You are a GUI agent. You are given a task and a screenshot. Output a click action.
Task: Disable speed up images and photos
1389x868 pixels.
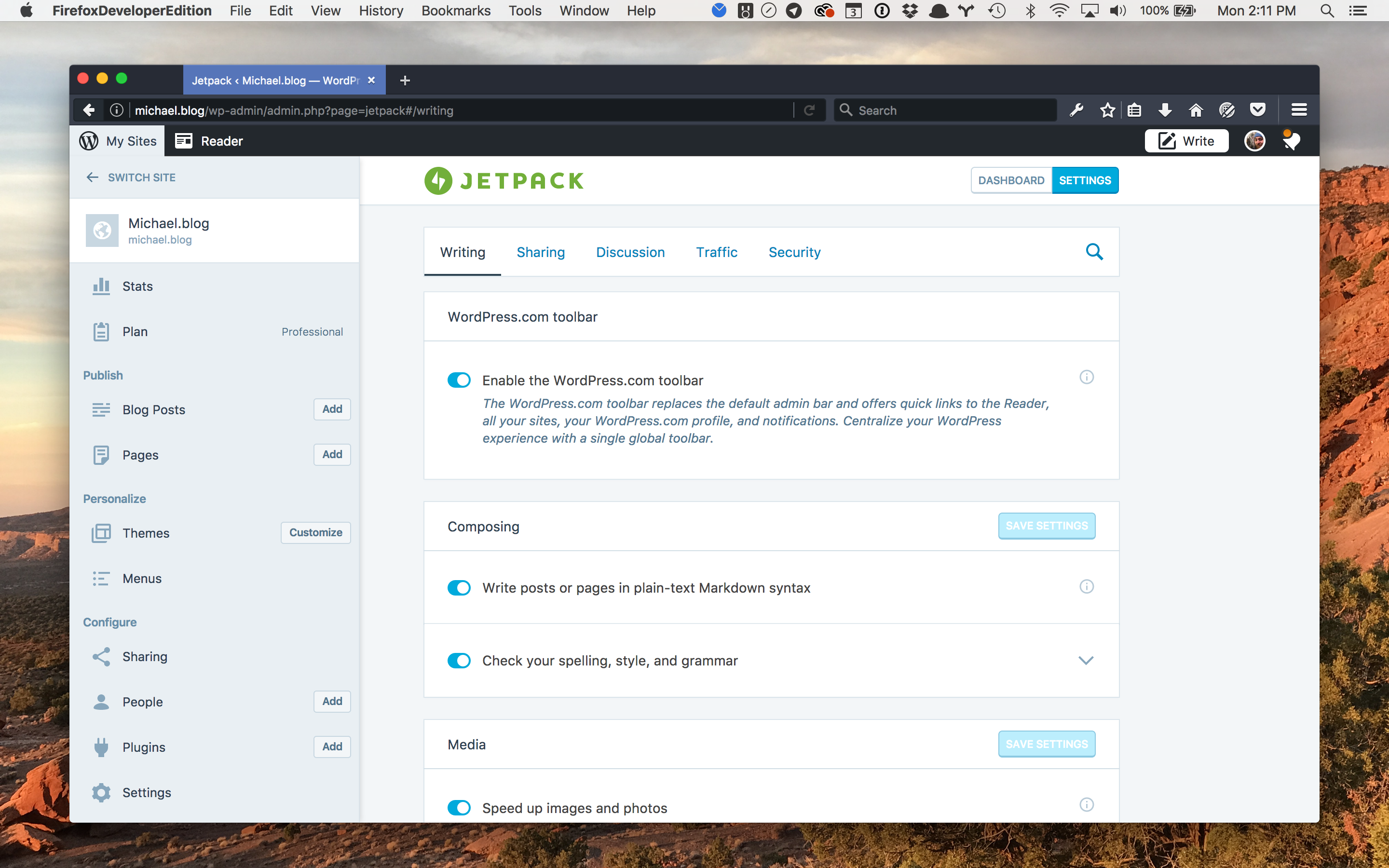pyautogui.click(x=459, y=807)
